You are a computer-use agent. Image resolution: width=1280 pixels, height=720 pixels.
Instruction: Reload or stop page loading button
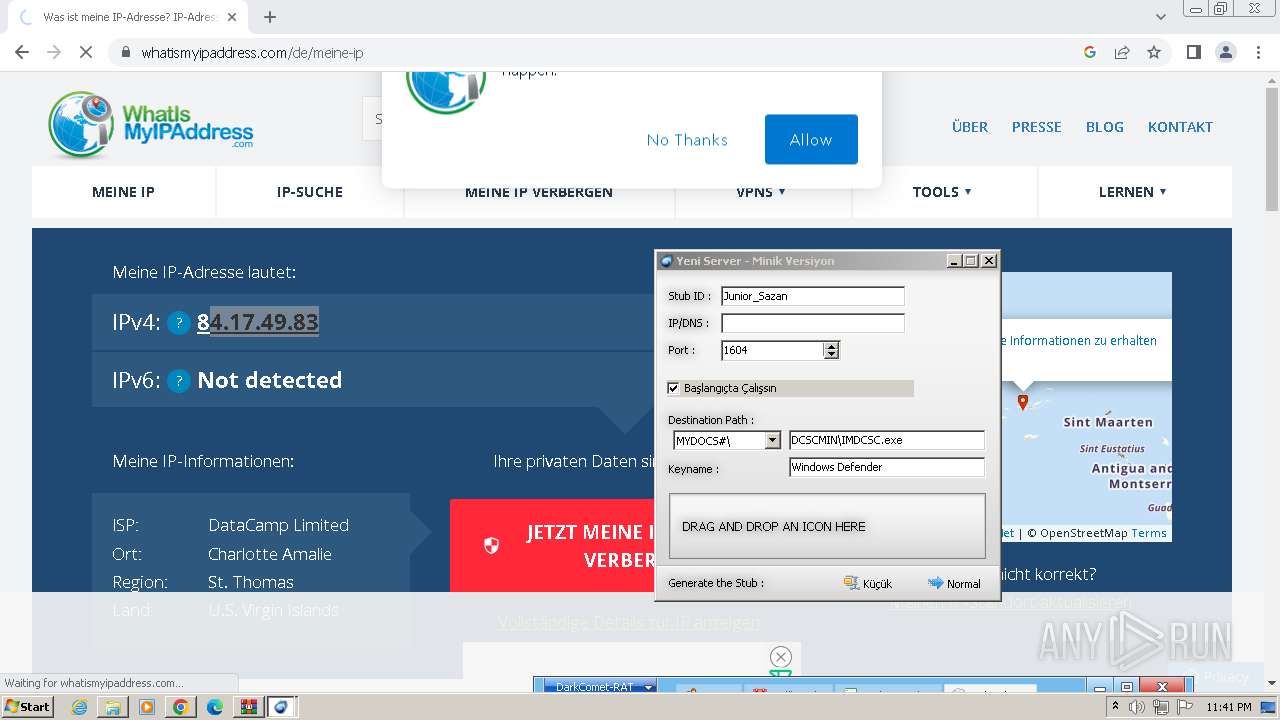pyautogui.click(x=86, y=52)
